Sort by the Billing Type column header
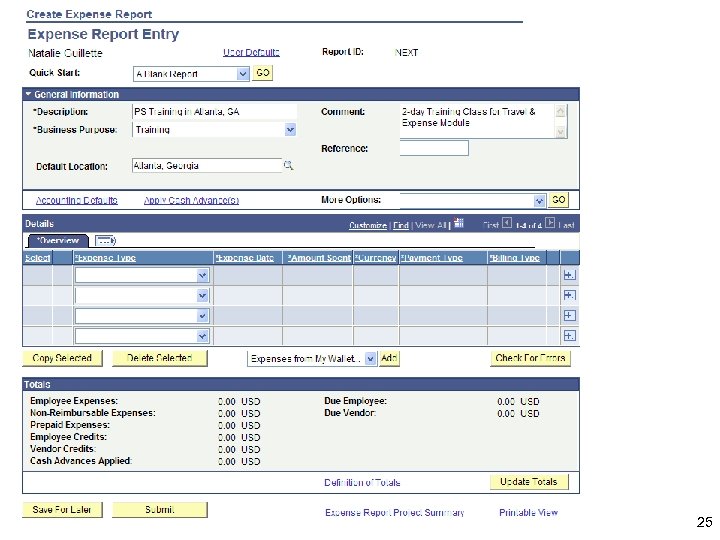 [514, 258]
